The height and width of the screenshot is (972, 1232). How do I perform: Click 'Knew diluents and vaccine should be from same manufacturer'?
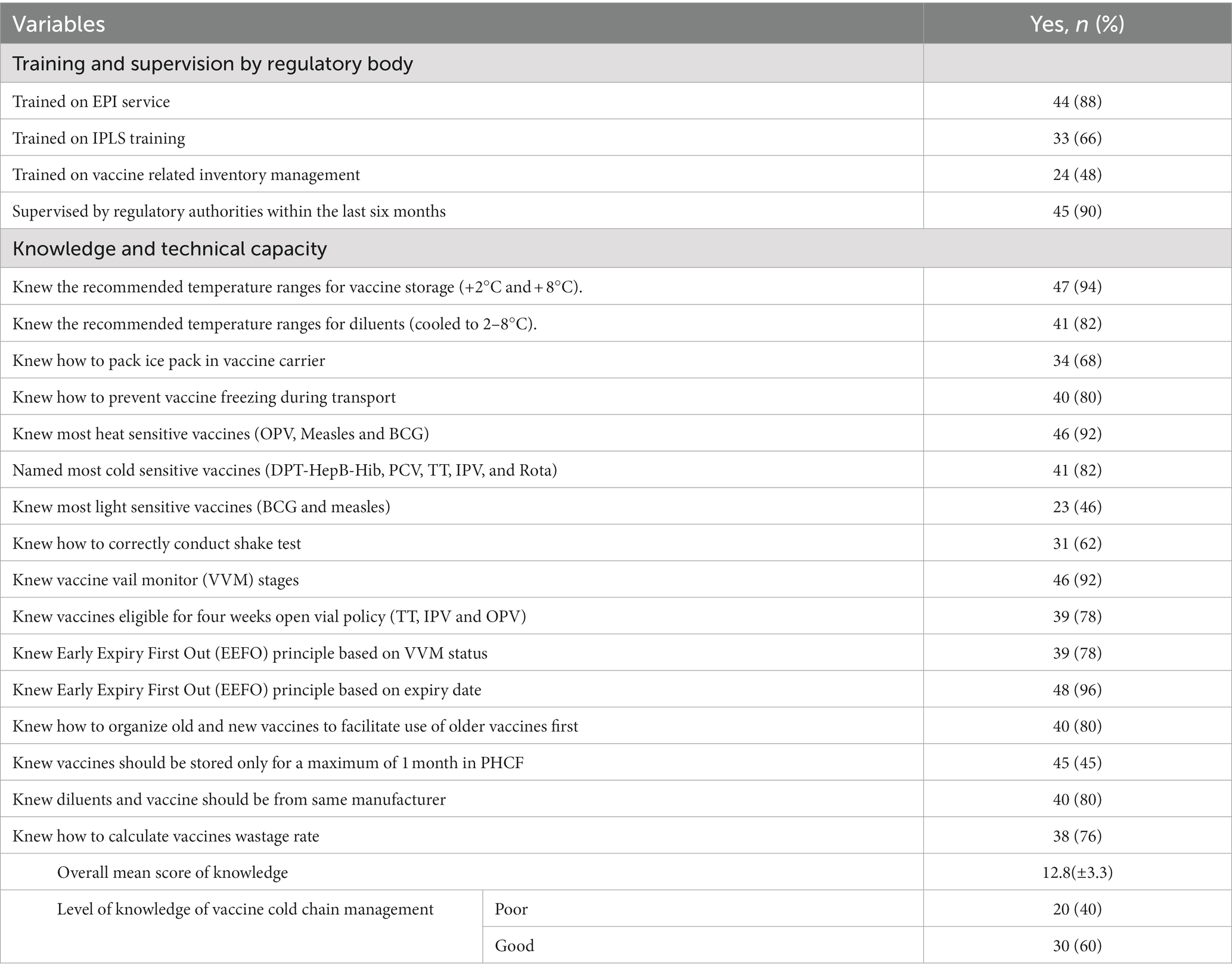(229, 799)
